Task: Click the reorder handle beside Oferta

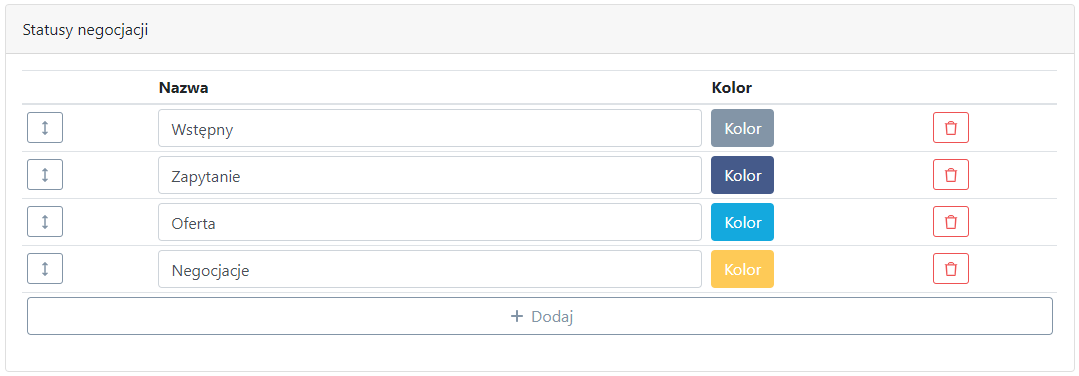Action: tap(45, 222)
